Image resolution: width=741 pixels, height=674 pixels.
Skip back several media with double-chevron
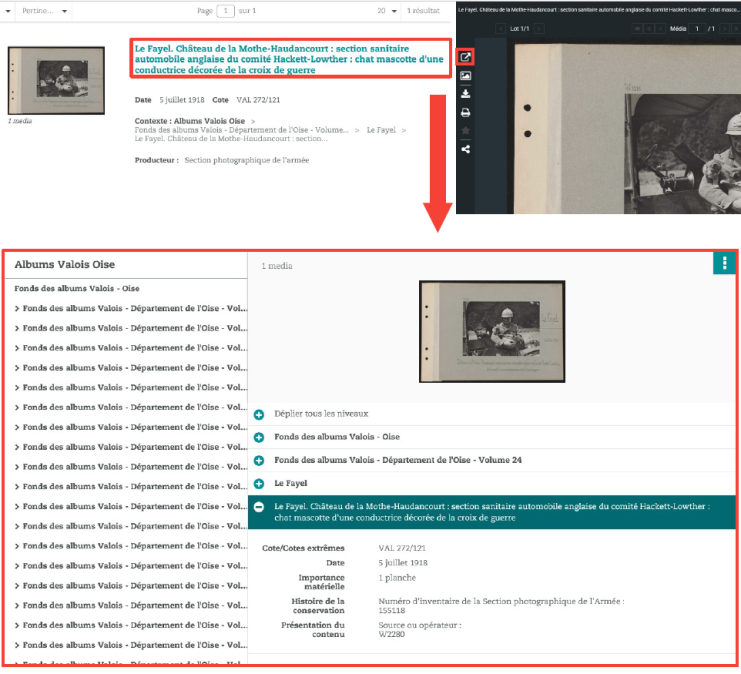point(649,29)
